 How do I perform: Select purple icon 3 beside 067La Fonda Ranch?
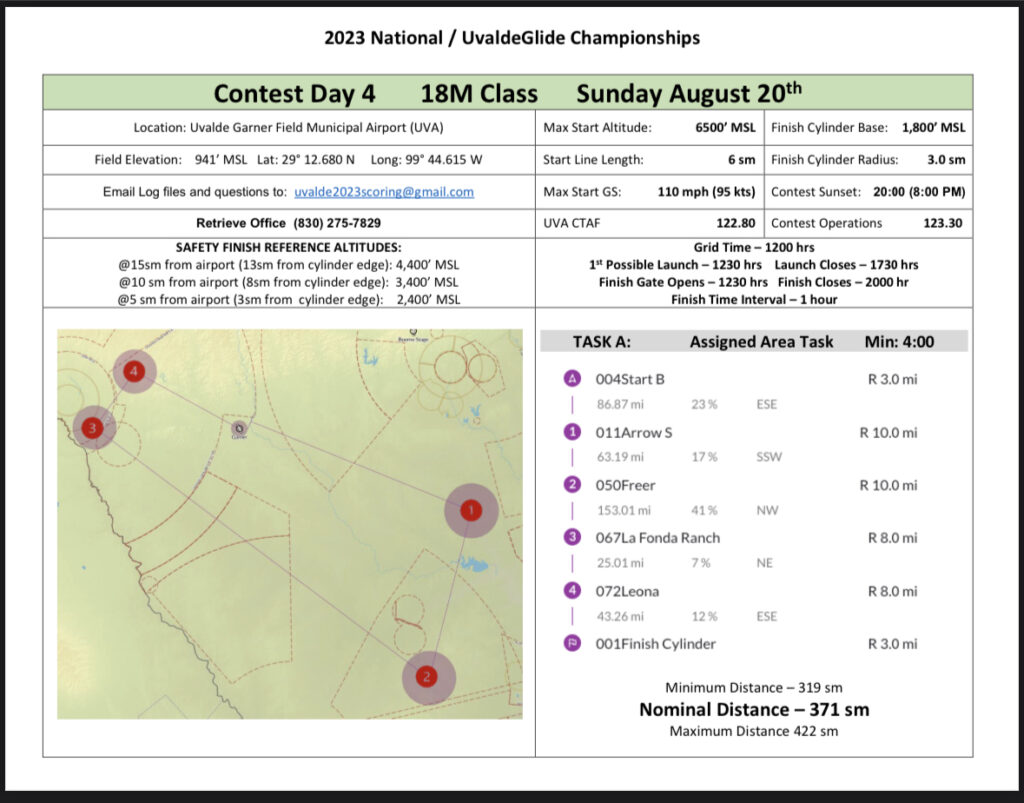572,538
